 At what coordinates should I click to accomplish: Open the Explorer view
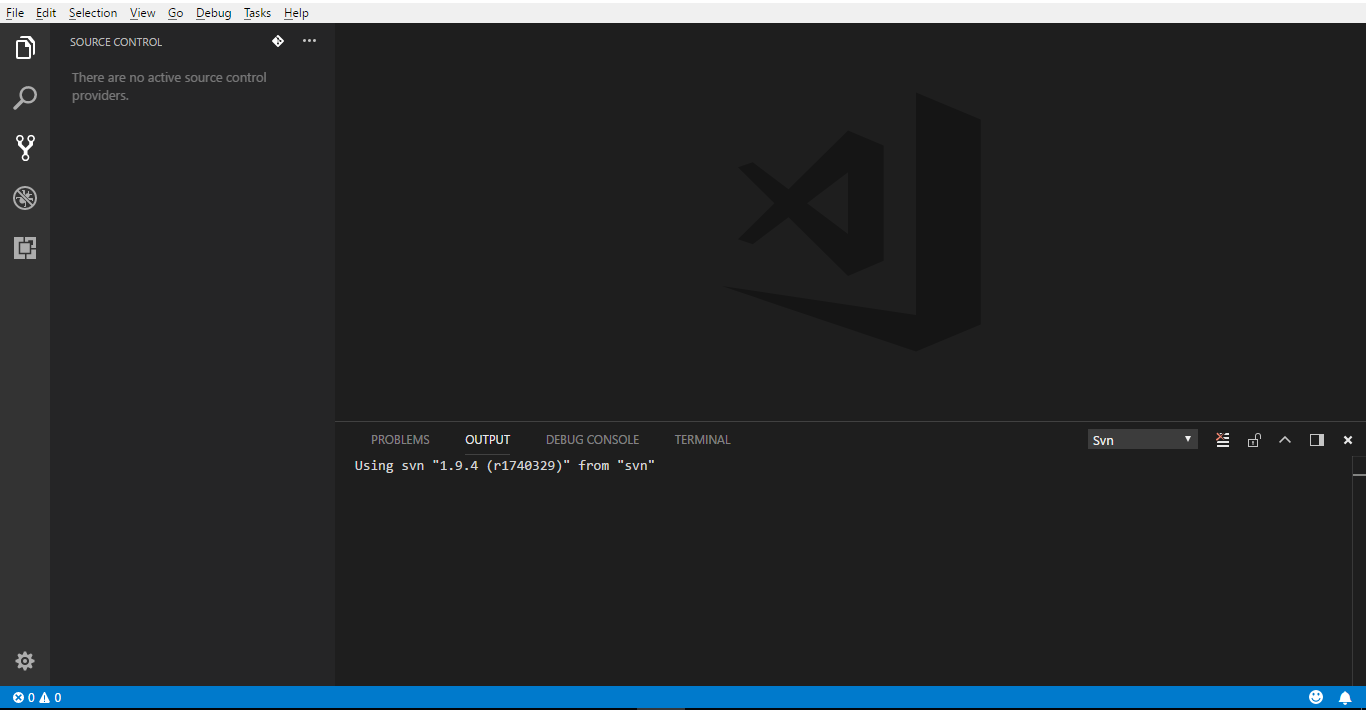click(25, 47)
